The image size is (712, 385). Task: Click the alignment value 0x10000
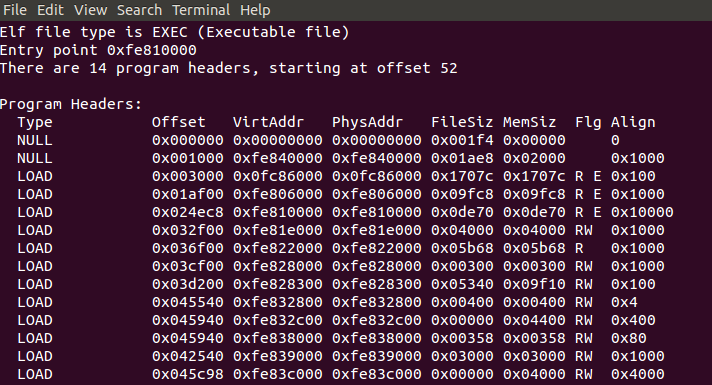tap(642, 212)
